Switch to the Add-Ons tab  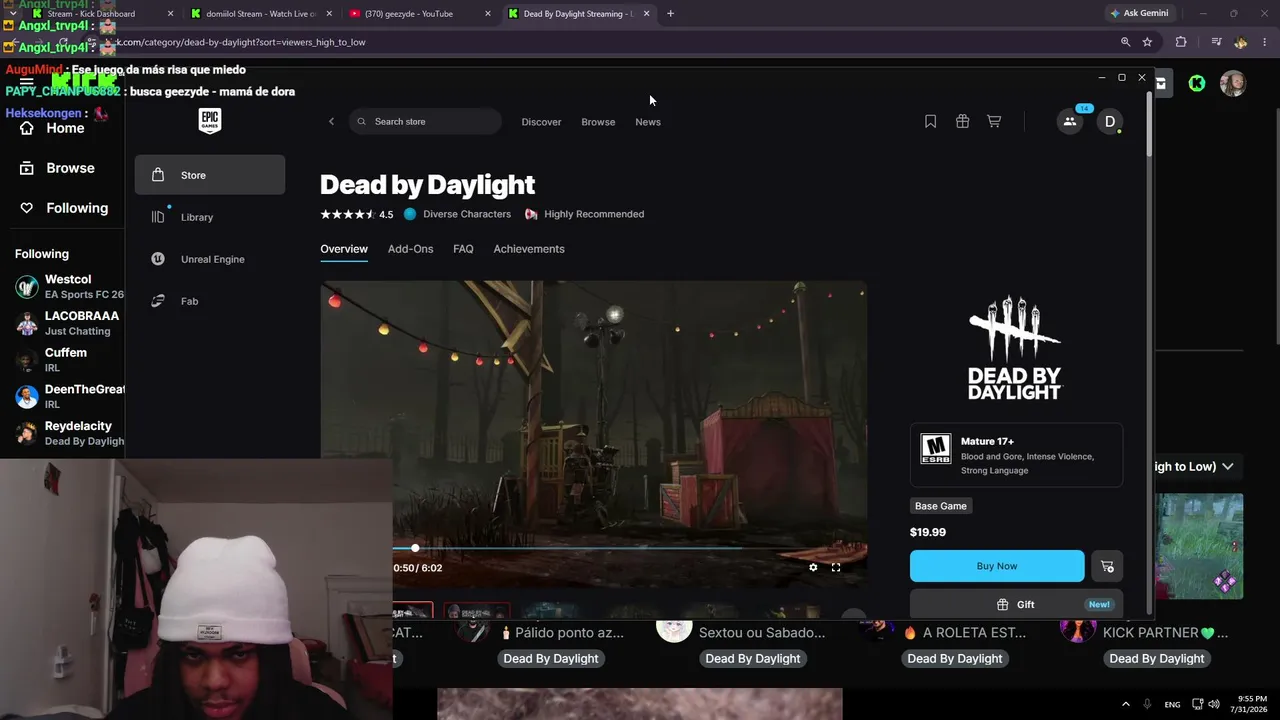(410, 249)
